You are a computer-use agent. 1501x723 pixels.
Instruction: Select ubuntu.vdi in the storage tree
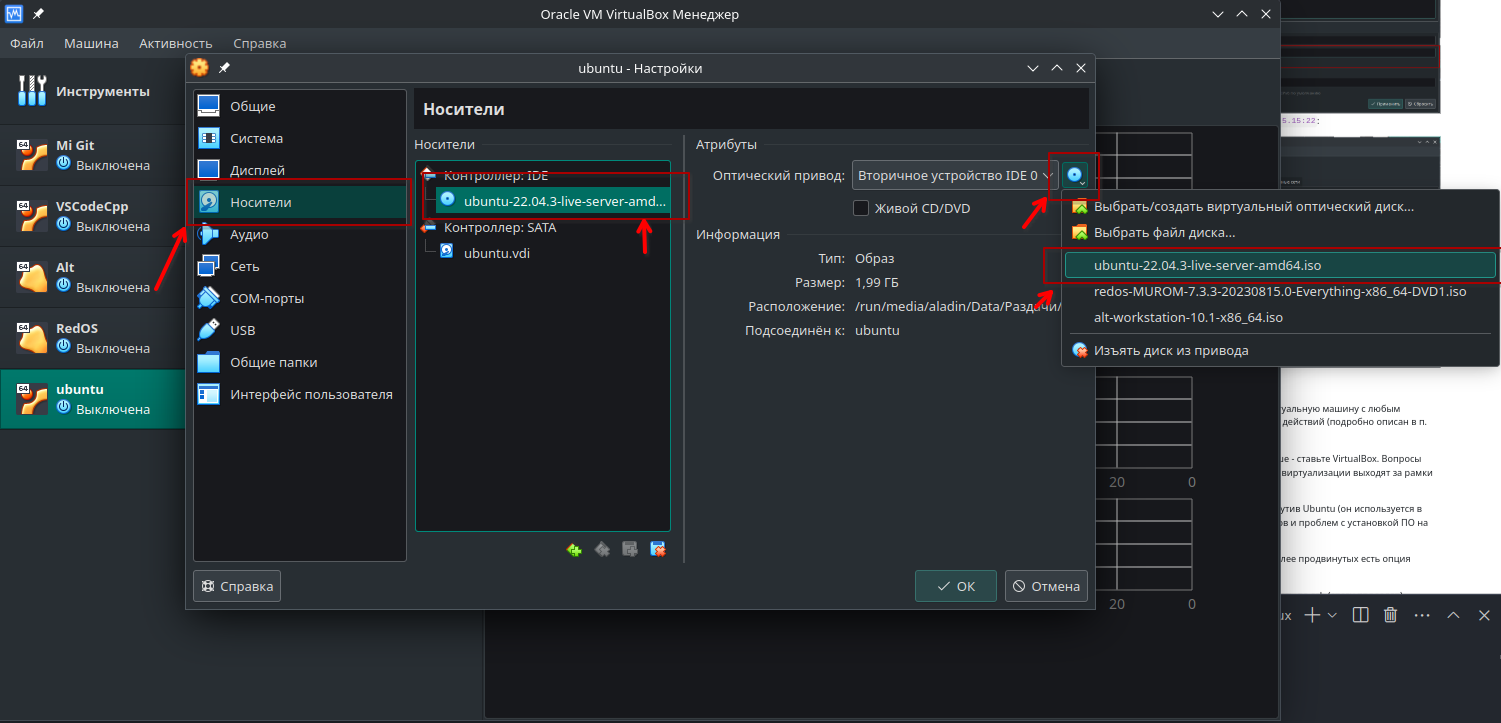pos(496,253)
